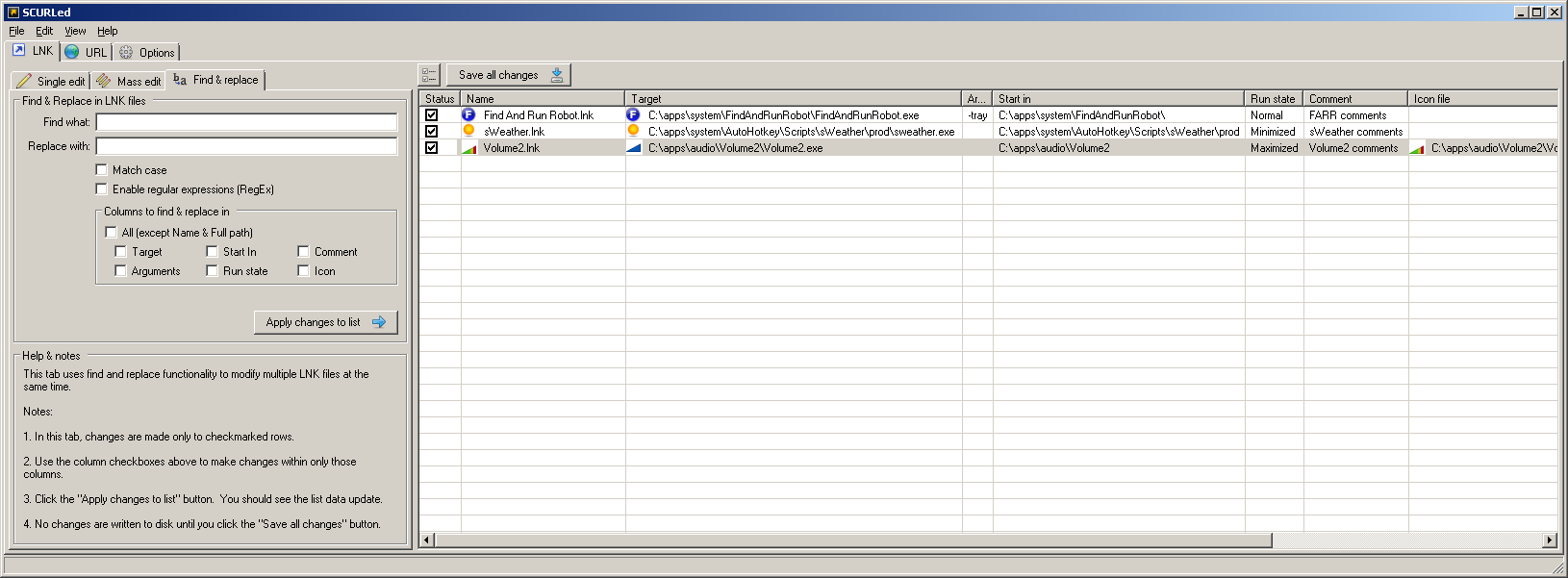The width and height of the screenshot is (1568, 578).
Task: Click the scroll right arrow of list
Action: tap(1550, 540)
